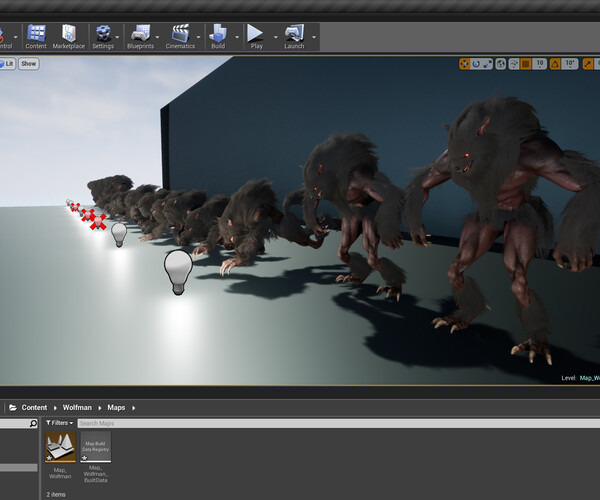Toggle scale snapping icon
This screenshot has height=500, width=600.
[x=587, y=64]
